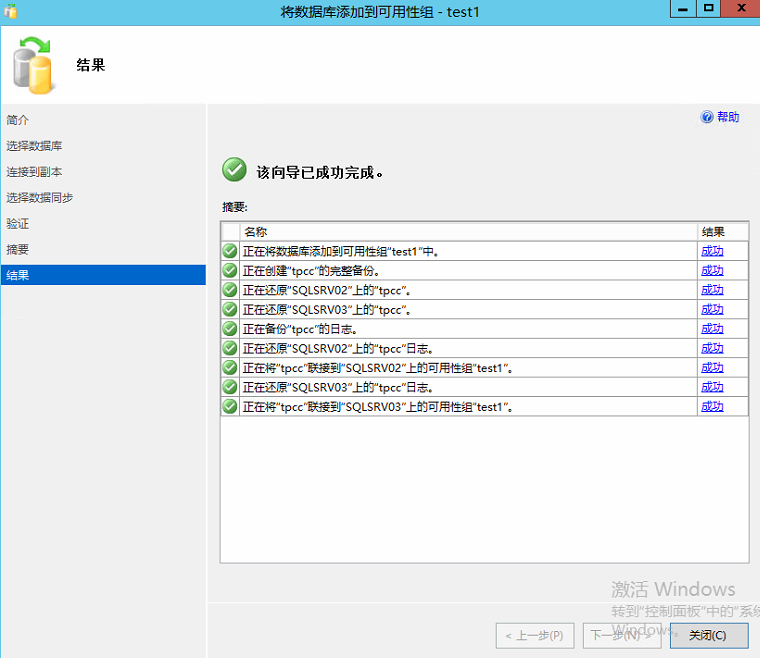This screenshot has height=658, width=760.
Task: Click the large green check beside 该向导已成功完成
Action: coord(235,170)
